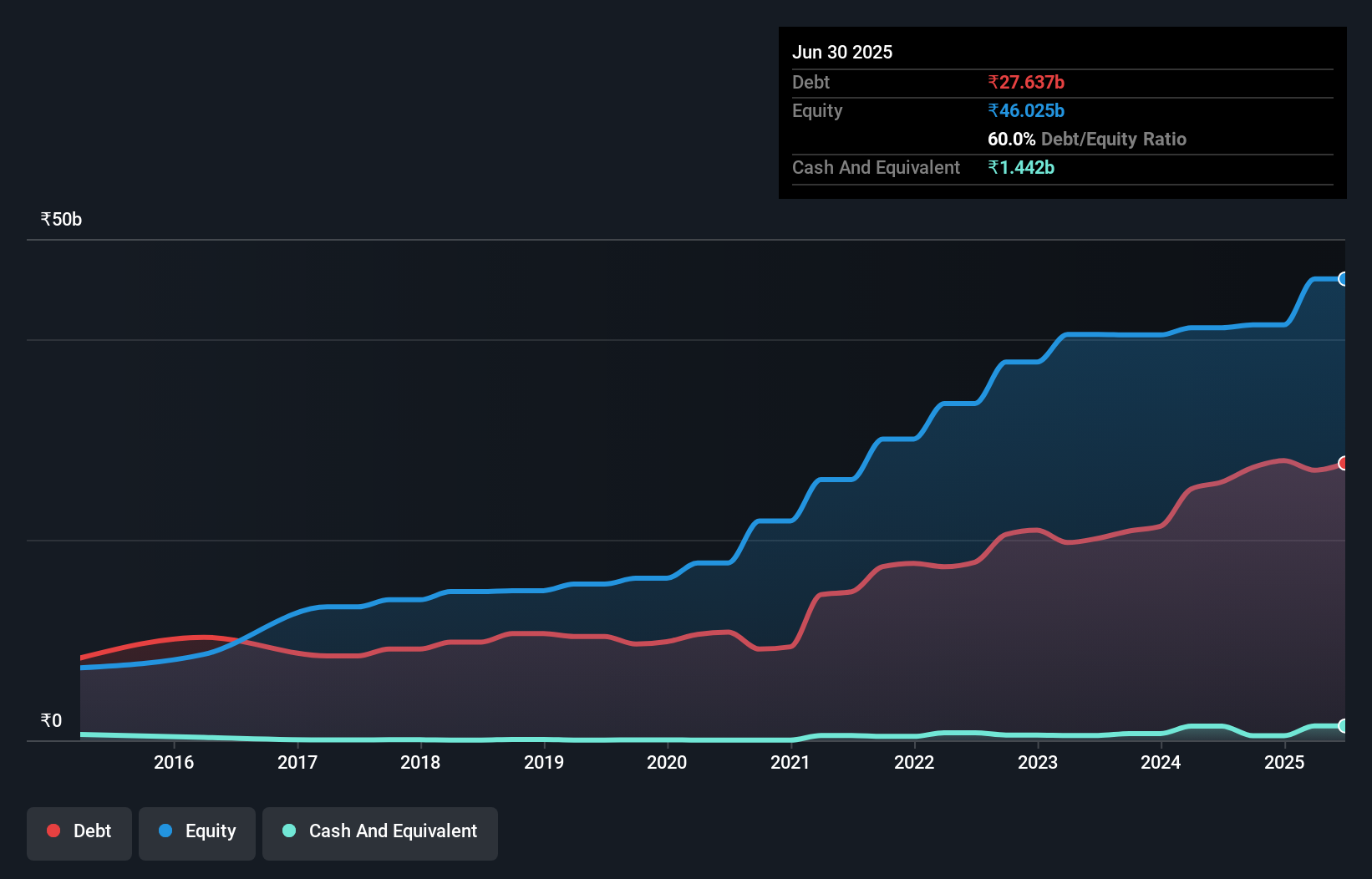
Task: Click the 2016 x-axis label
Action: (x=174, y=762)
